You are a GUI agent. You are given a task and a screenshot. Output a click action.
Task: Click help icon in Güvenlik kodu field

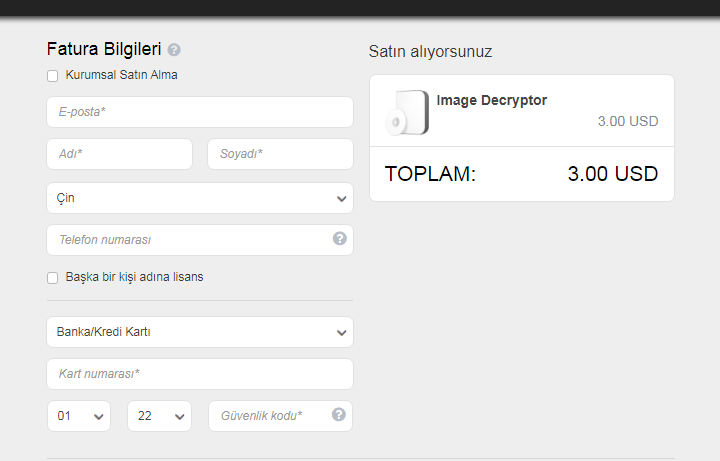coord(339,415)
